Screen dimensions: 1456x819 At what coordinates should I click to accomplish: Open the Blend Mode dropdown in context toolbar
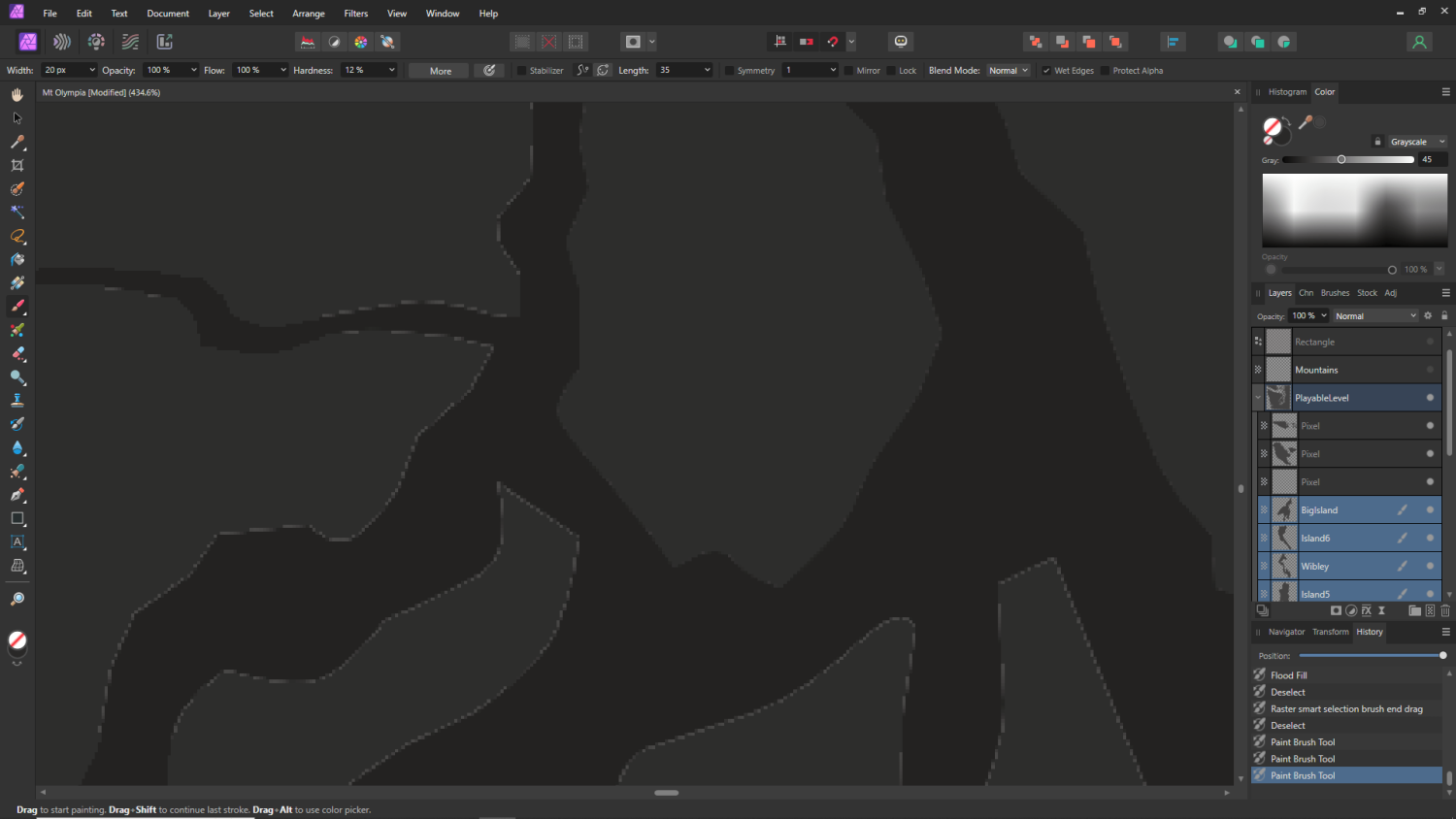[1008, 71]
